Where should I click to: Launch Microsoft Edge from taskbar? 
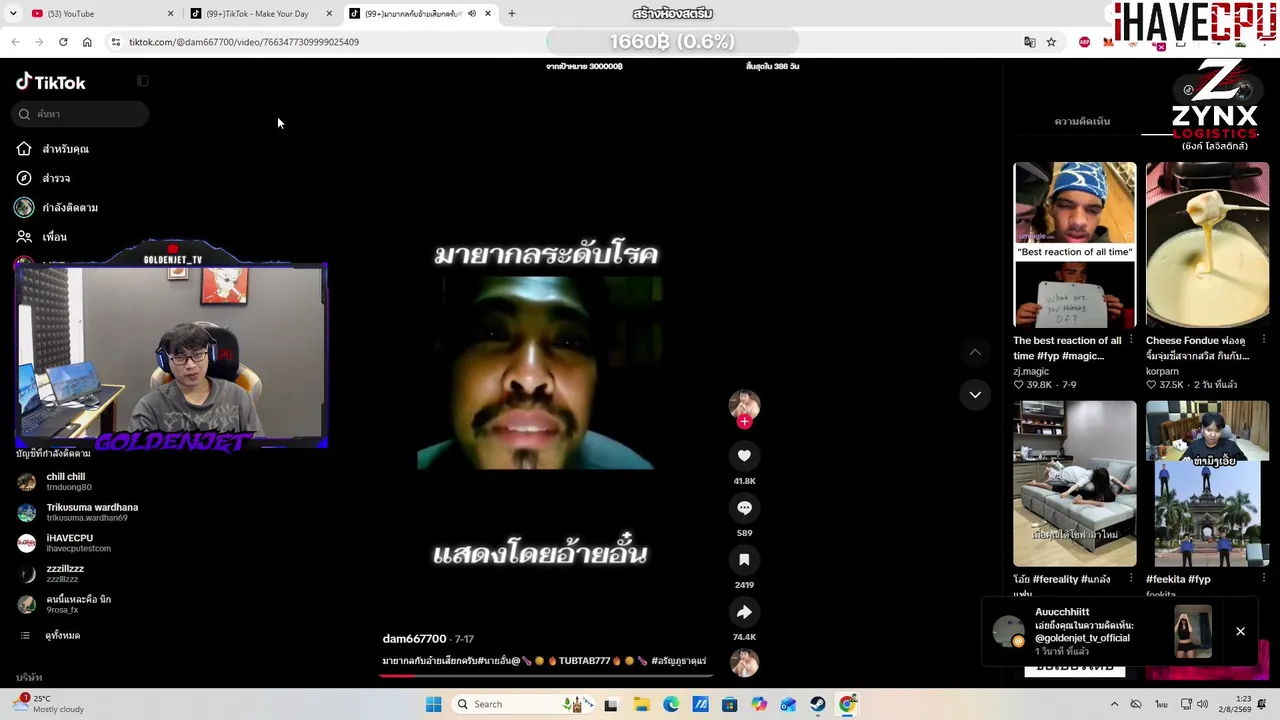coord(671,704)
